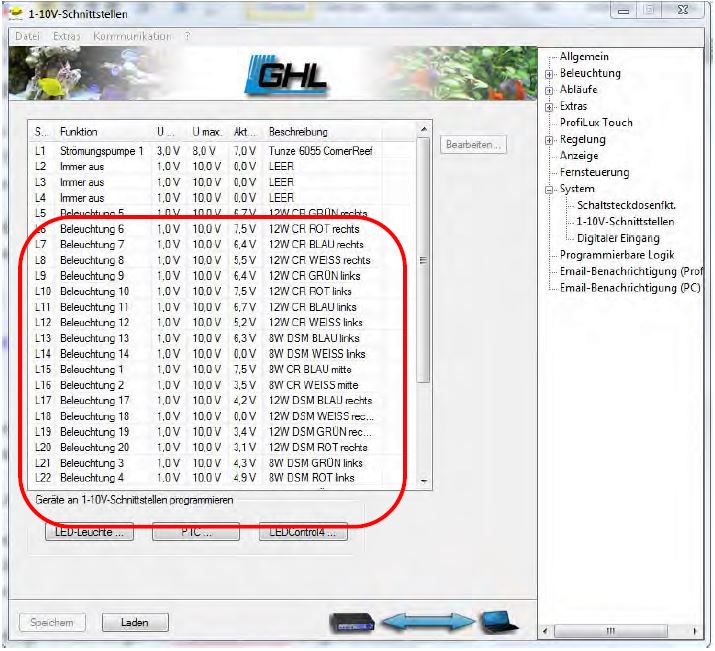Expand the Regelung tree node
This screenshot has width=715, height=651.
pos(549,140)
